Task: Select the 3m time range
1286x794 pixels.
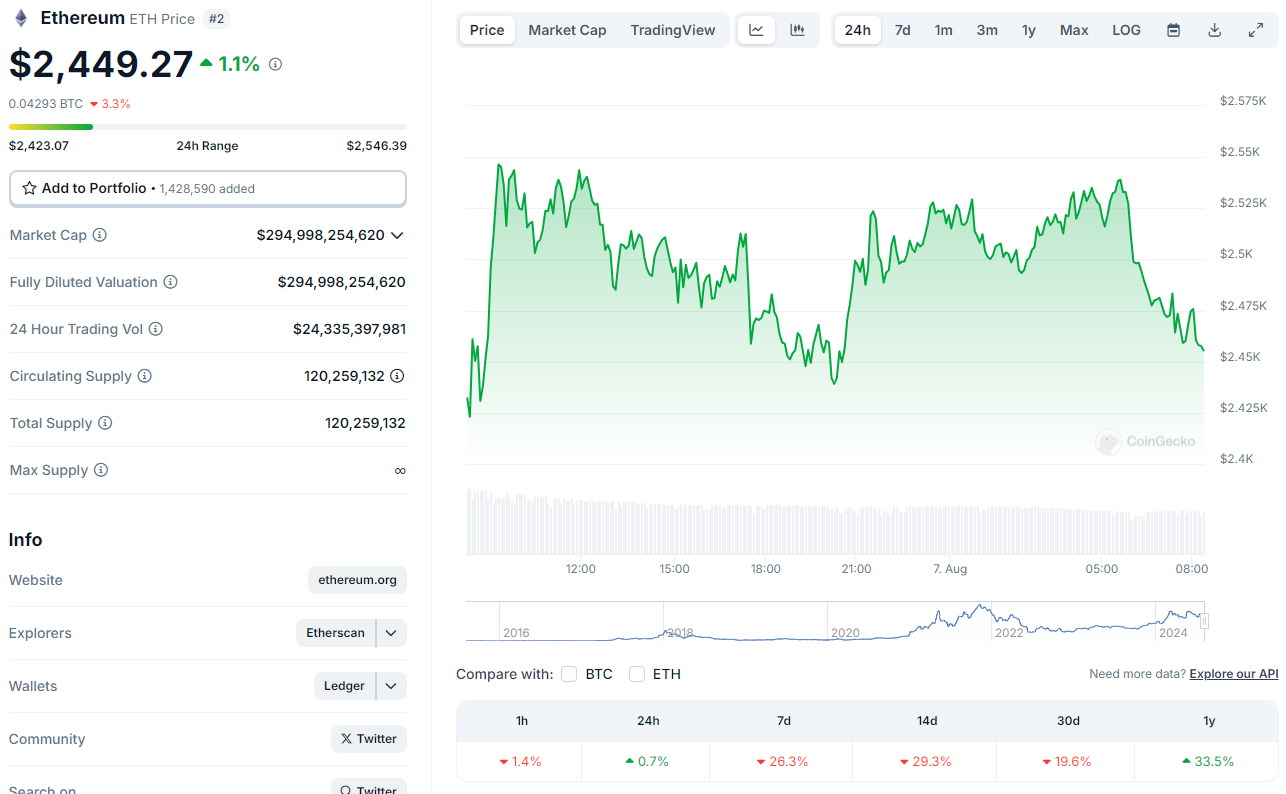Action: tap(987, 30)
